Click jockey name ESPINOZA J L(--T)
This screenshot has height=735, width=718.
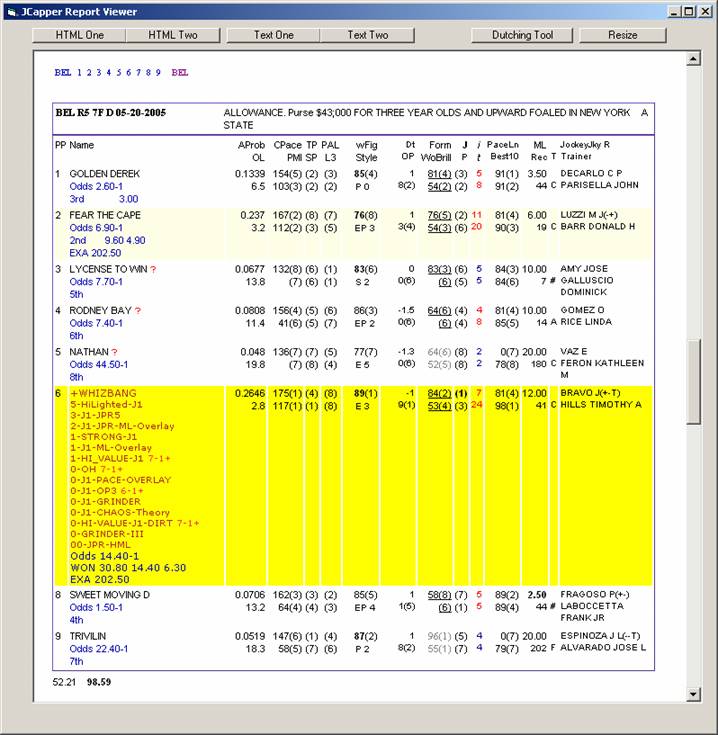coord(600,636)
